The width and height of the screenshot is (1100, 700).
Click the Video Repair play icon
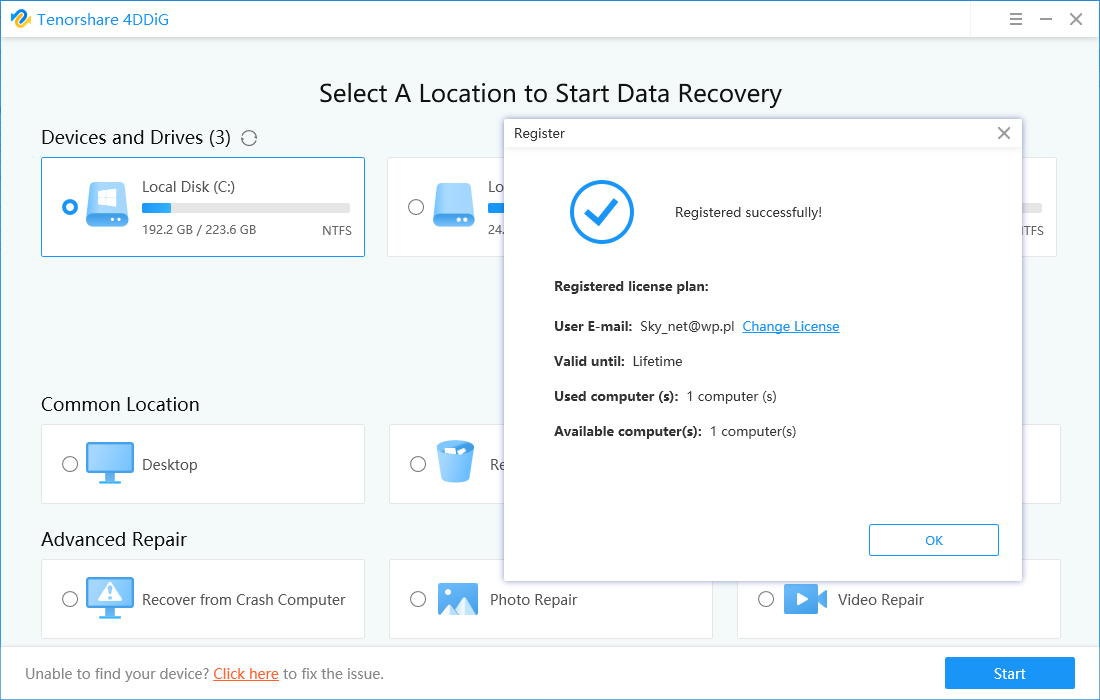[x=805, y=599]
